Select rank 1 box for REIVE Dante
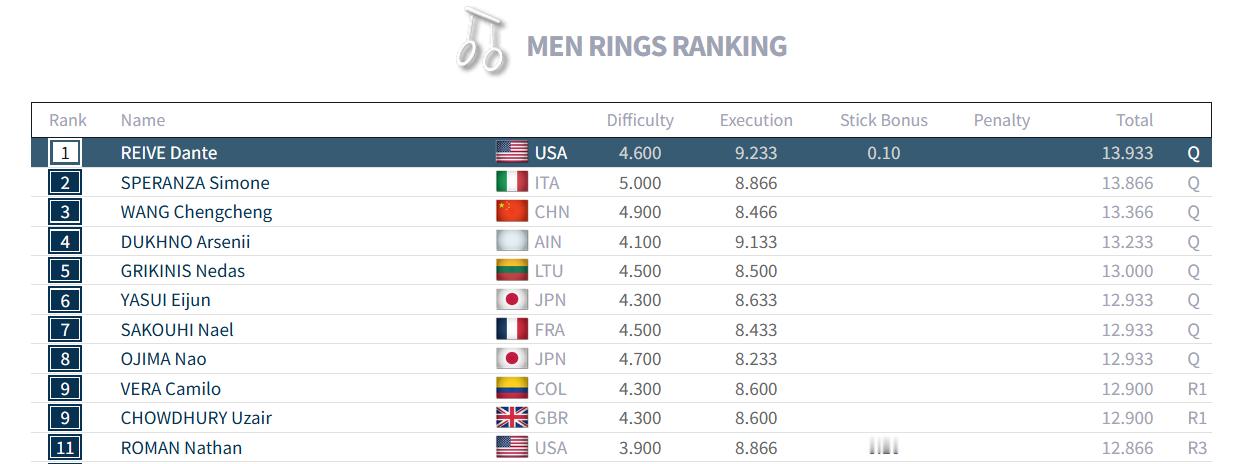The width and height of the screenshot is (1239, 464). (65, 153)
